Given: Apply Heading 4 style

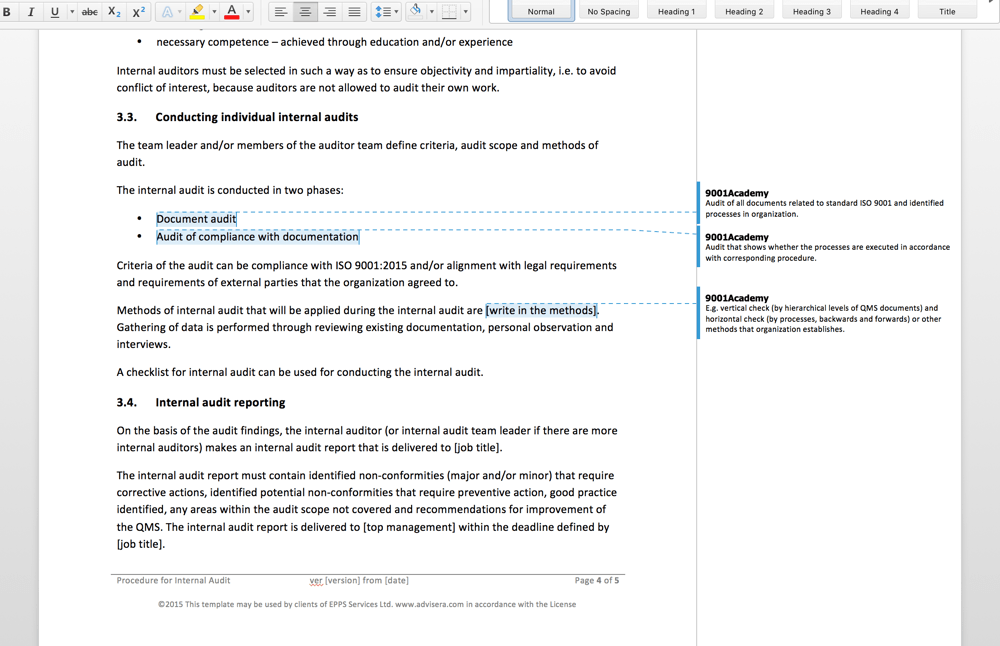Looking at the screenshot, I should click(x=879, y=11).
